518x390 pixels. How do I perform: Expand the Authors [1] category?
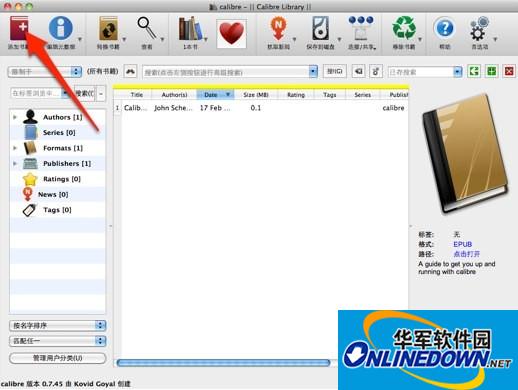15,117
